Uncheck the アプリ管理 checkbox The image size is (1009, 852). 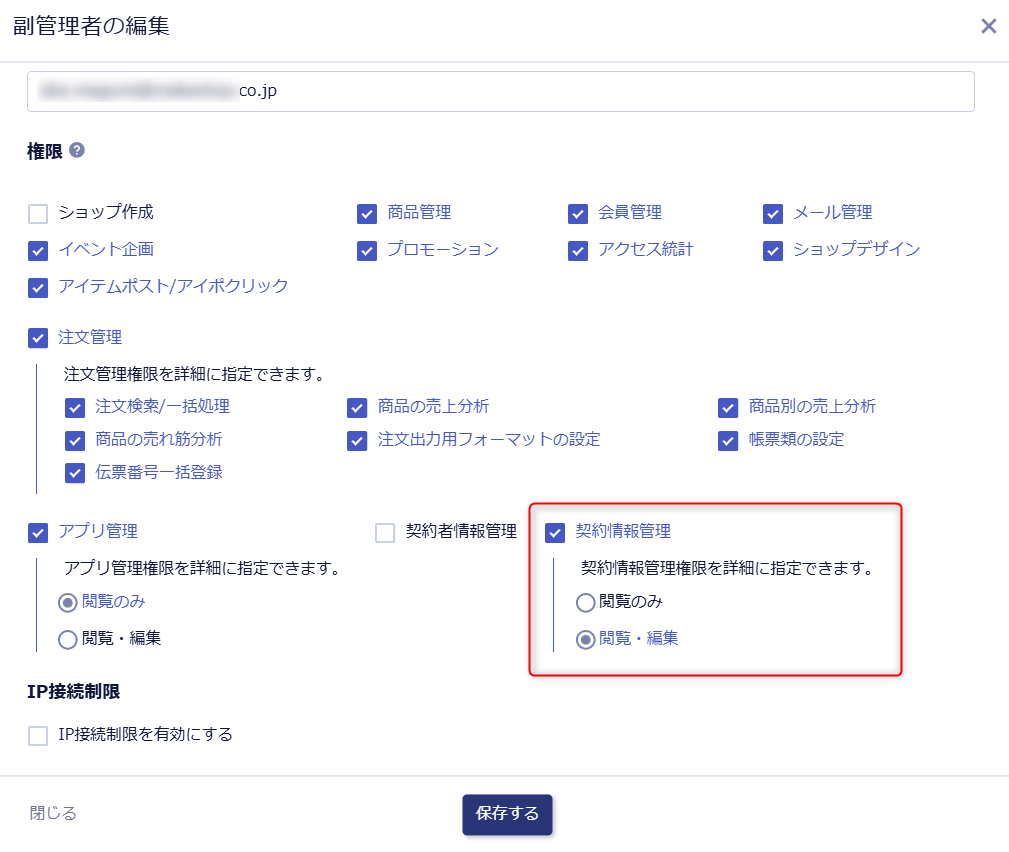tap(38, 533)
